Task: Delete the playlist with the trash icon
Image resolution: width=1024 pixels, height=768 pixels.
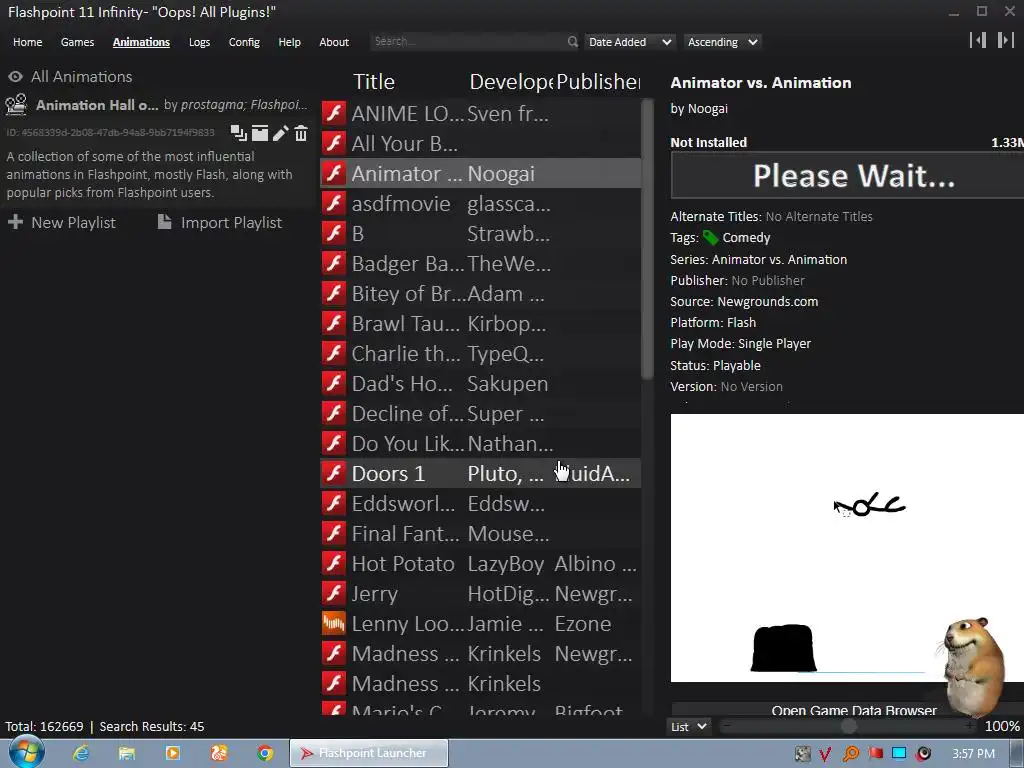Action: pyautogui.click(x=300, y=133)
